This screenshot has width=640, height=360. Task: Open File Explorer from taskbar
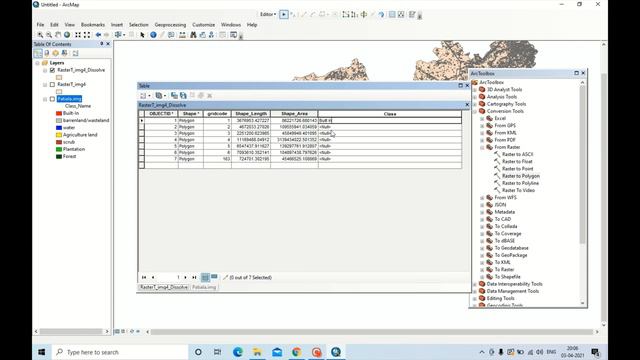pyautogui.click(x=258, y=352)
